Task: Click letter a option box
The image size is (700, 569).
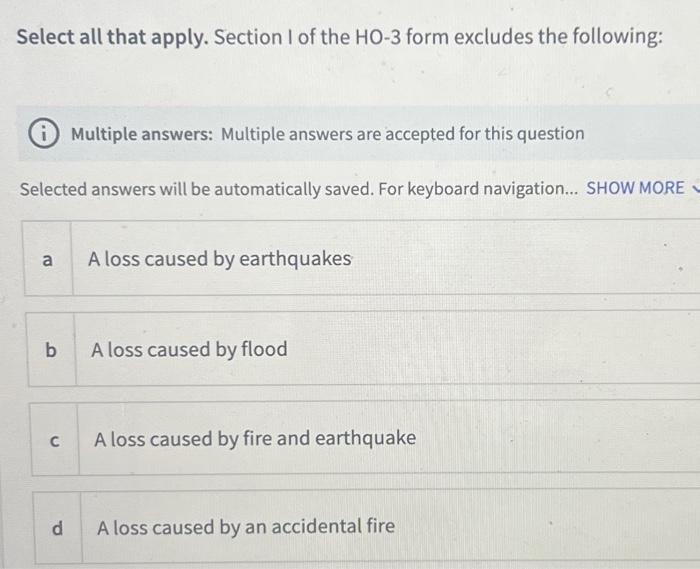Action: point(47,259)
